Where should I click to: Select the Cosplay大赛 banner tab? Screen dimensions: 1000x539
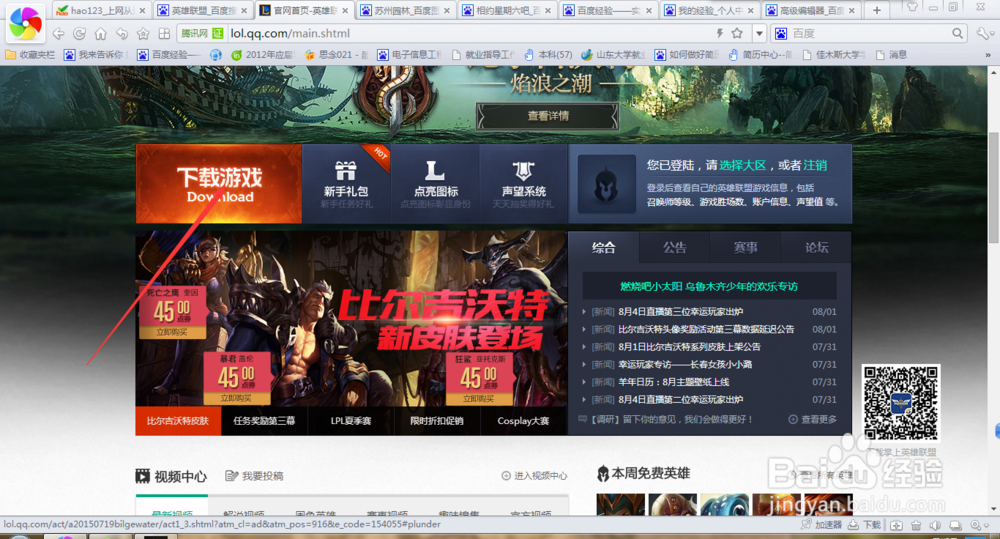click(523, 421)
